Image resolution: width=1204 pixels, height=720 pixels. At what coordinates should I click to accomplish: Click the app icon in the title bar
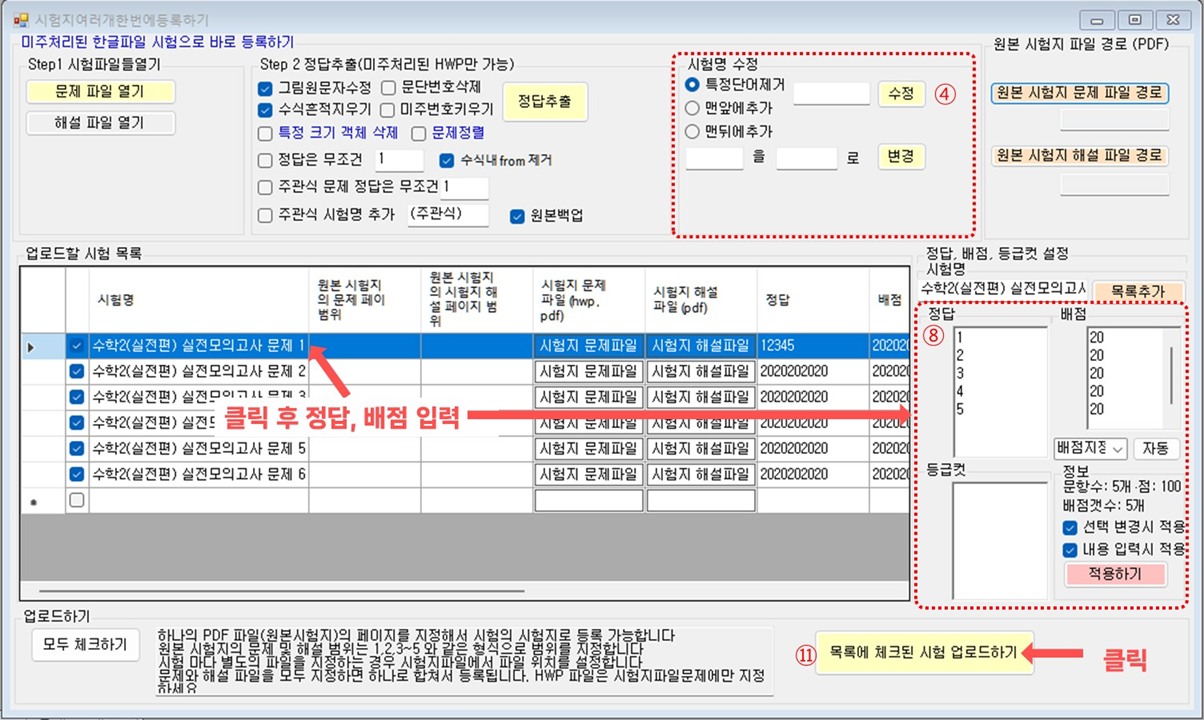pos(21,20)
